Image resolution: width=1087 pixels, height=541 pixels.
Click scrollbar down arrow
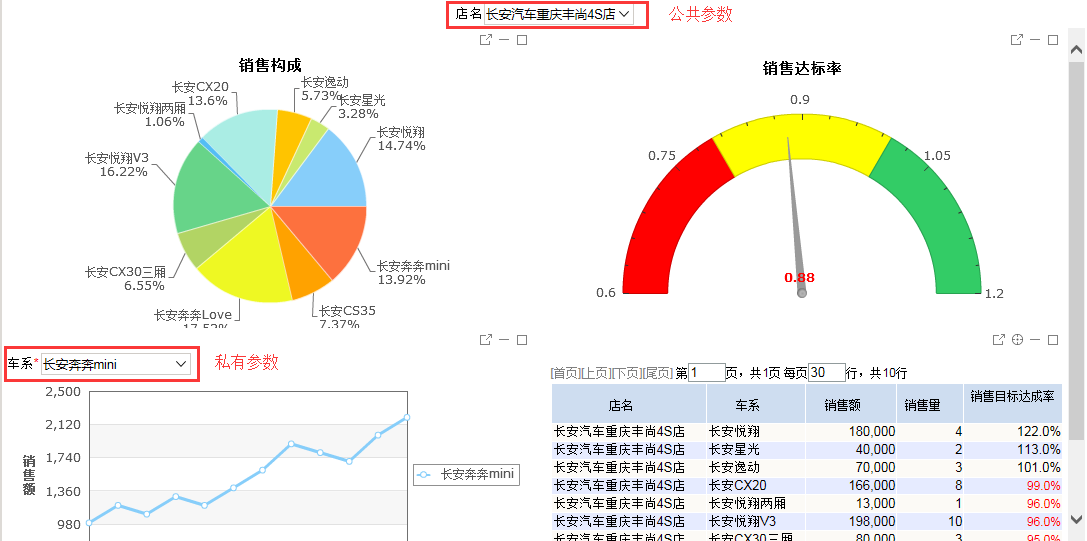click(1076, 518)
